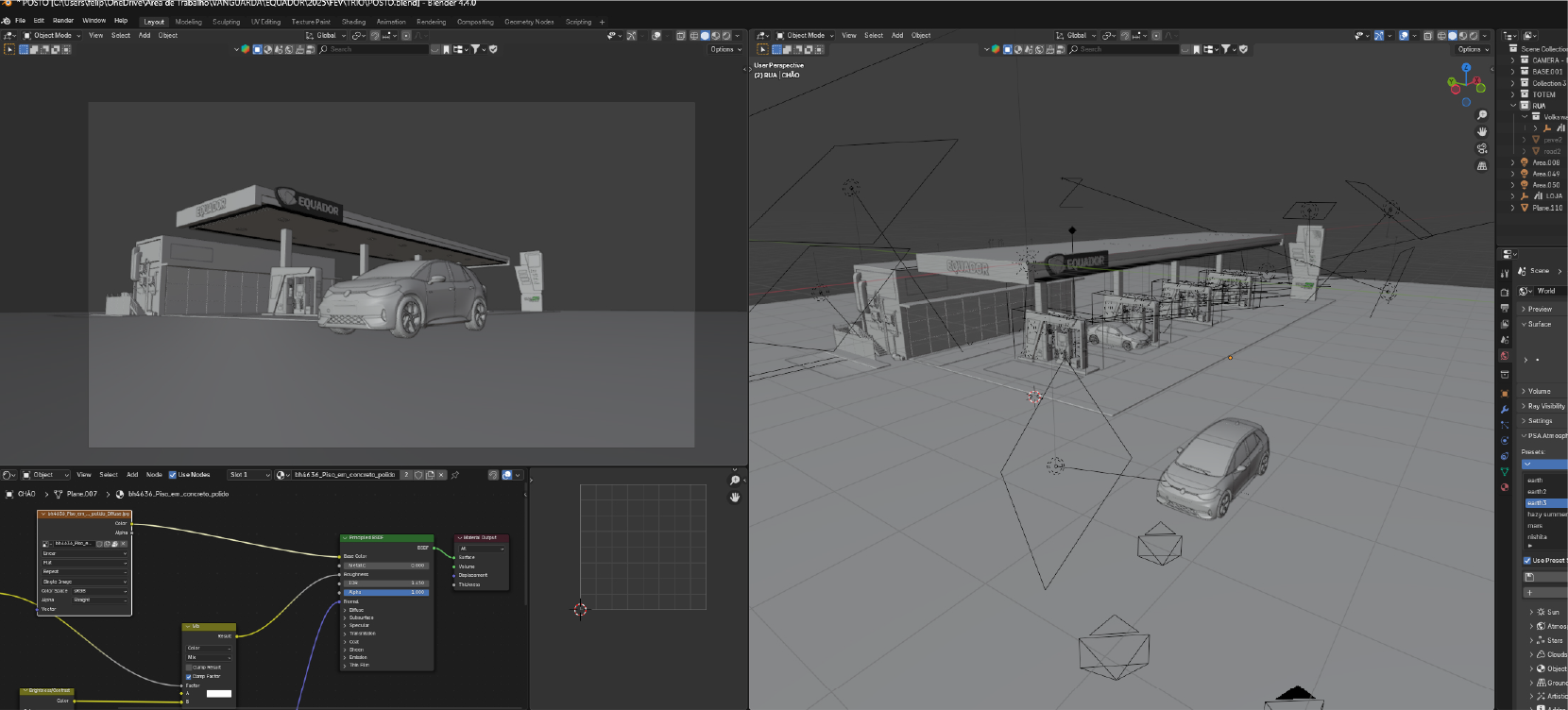Toggle pin icon in node editor header
The width and height of the screenshot is (1568, 710).
(x=455, y=475)
